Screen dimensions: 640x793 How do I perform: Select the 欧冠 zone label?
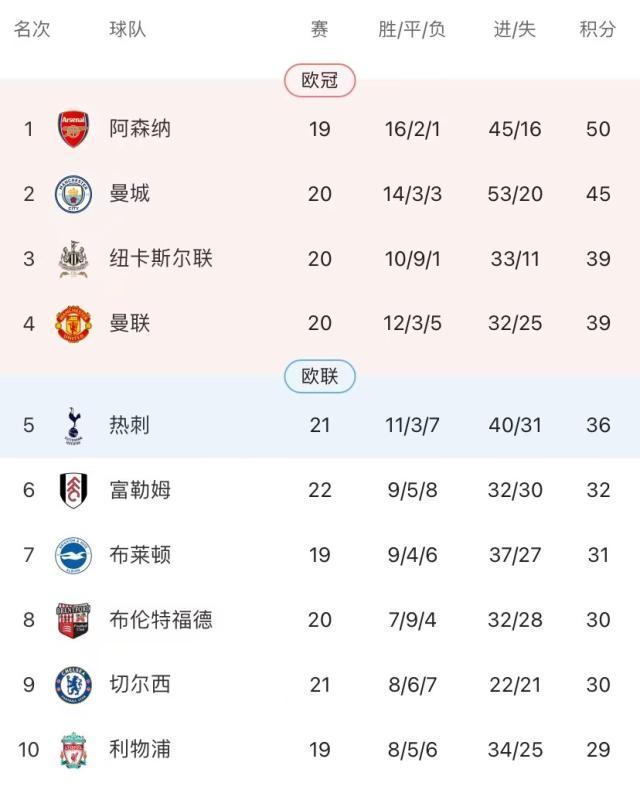[320, 81]
